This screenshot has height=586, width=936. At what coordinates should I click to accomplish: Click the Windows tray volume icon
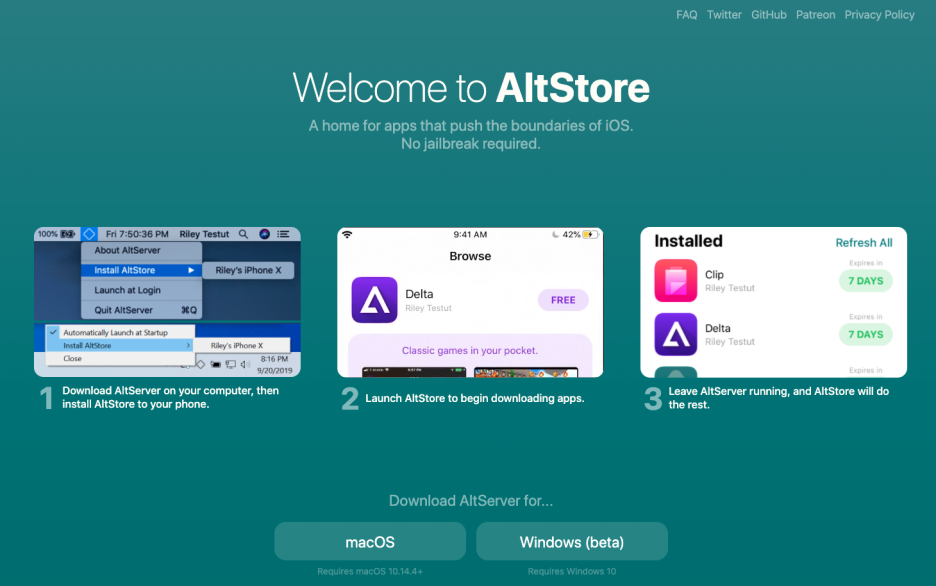point(245,364)
